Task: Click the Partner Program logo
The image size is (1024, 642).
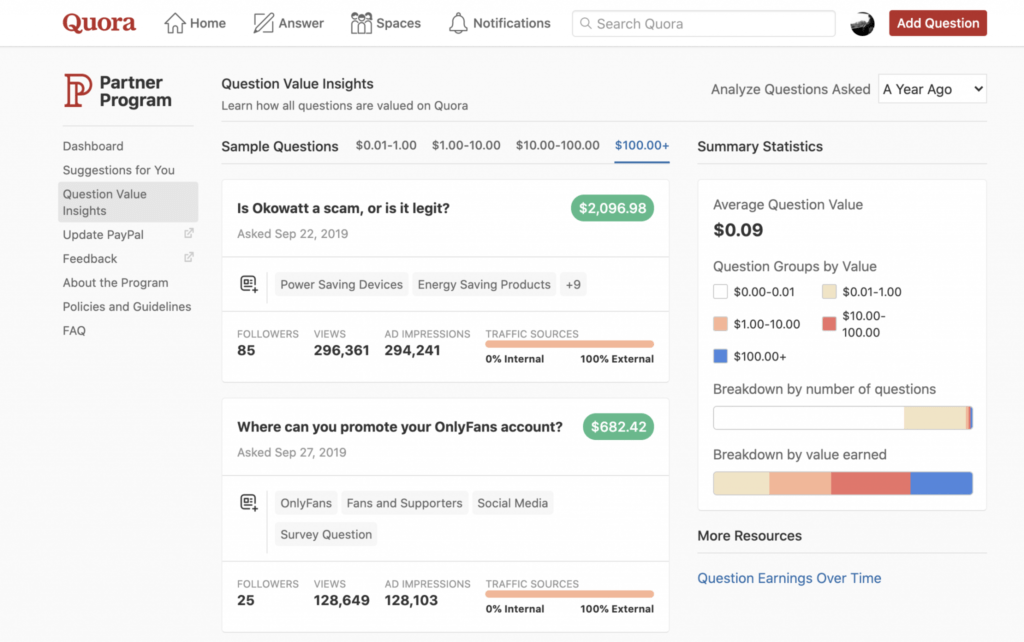Action: 118,91
